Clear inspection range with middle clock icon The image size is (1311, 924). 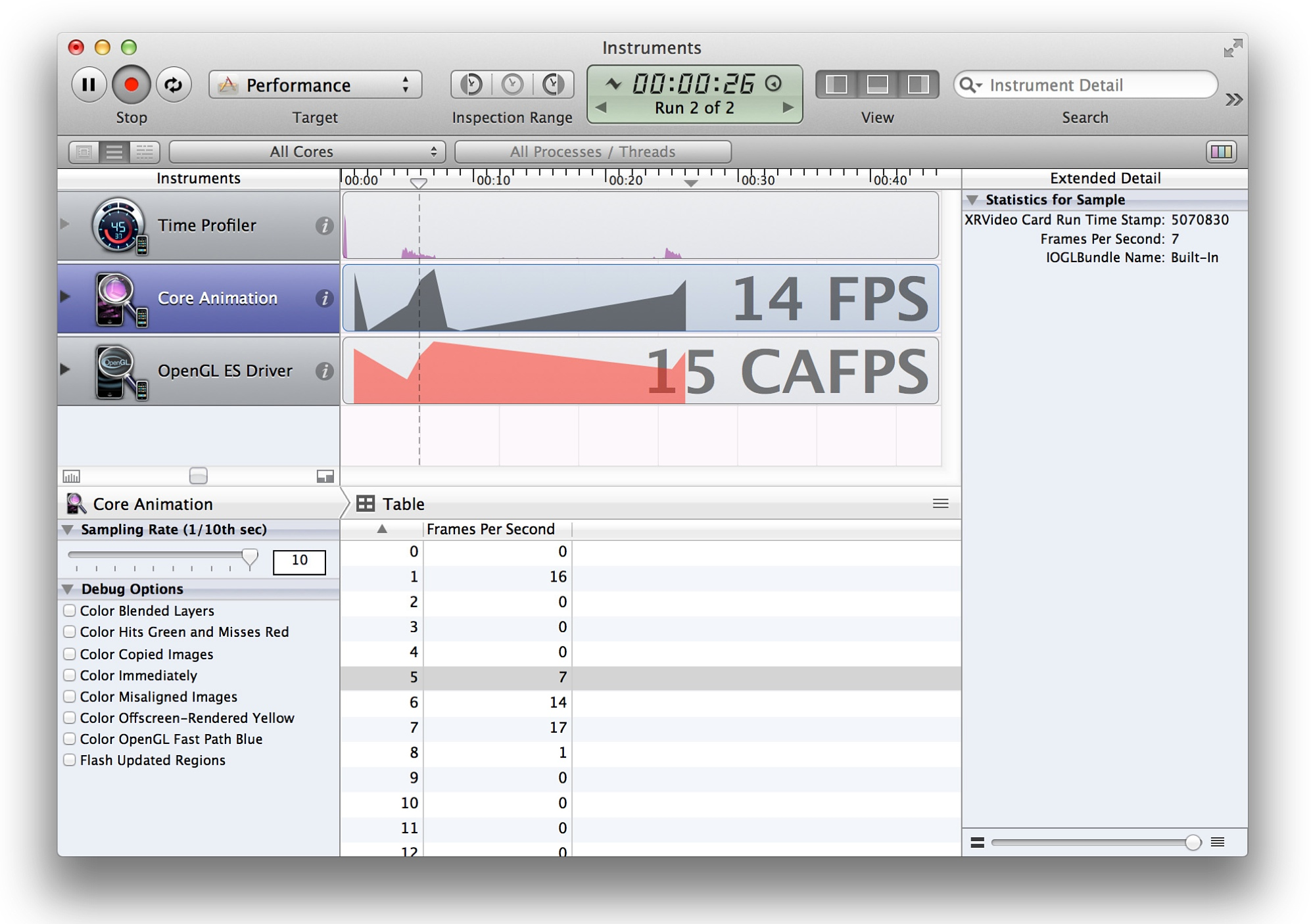tap(512, 84)
